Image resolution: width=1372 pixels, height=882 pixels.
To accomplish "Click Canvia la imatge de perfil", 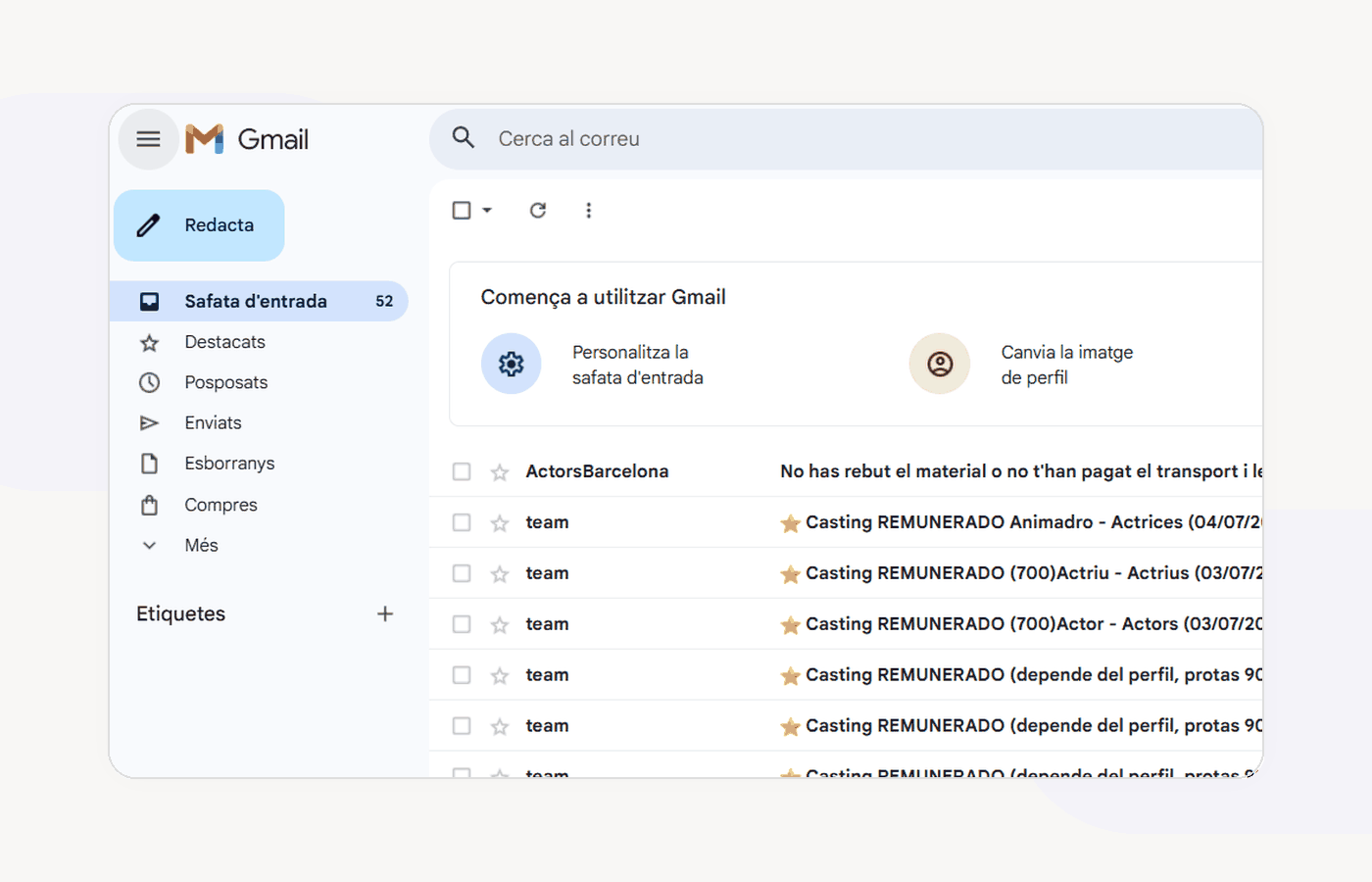I will 1067,365.
